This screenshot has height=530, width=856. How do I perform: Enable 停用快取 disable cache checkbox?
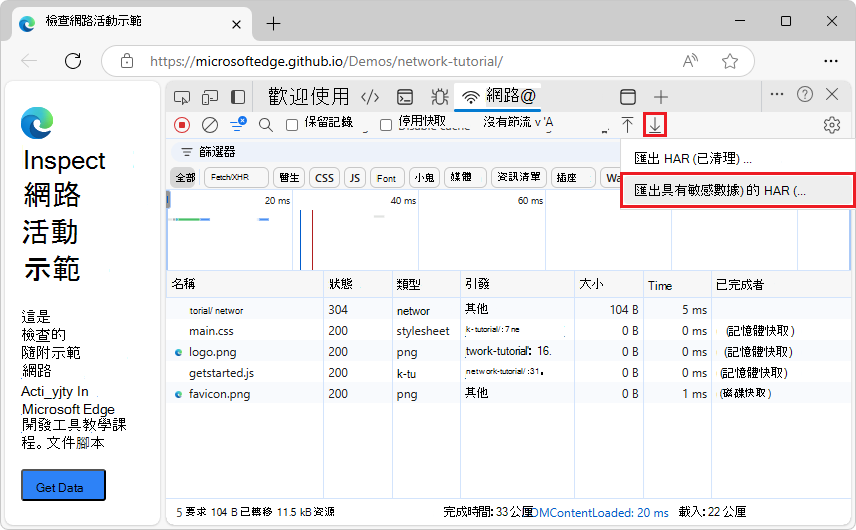coord(386,125)
